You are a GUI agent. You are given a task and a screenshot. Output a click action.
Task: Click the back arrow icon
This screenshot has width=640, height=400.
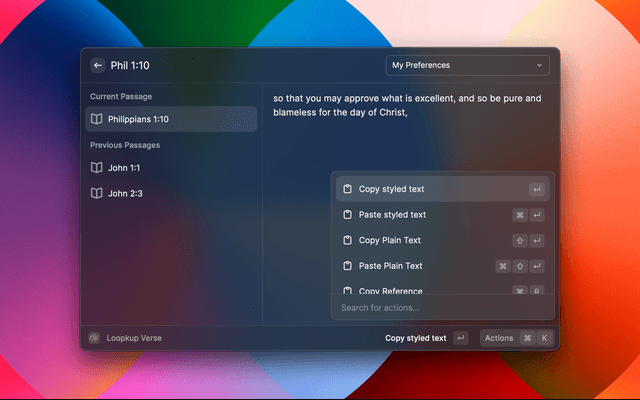[97, 66]
